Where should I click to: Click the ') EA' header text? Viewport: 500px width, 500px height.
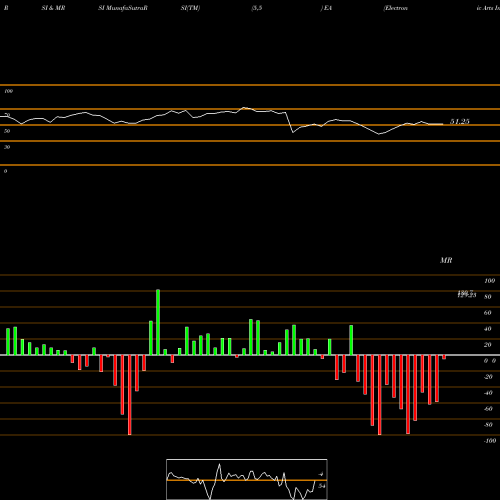[x=326, y=8]
